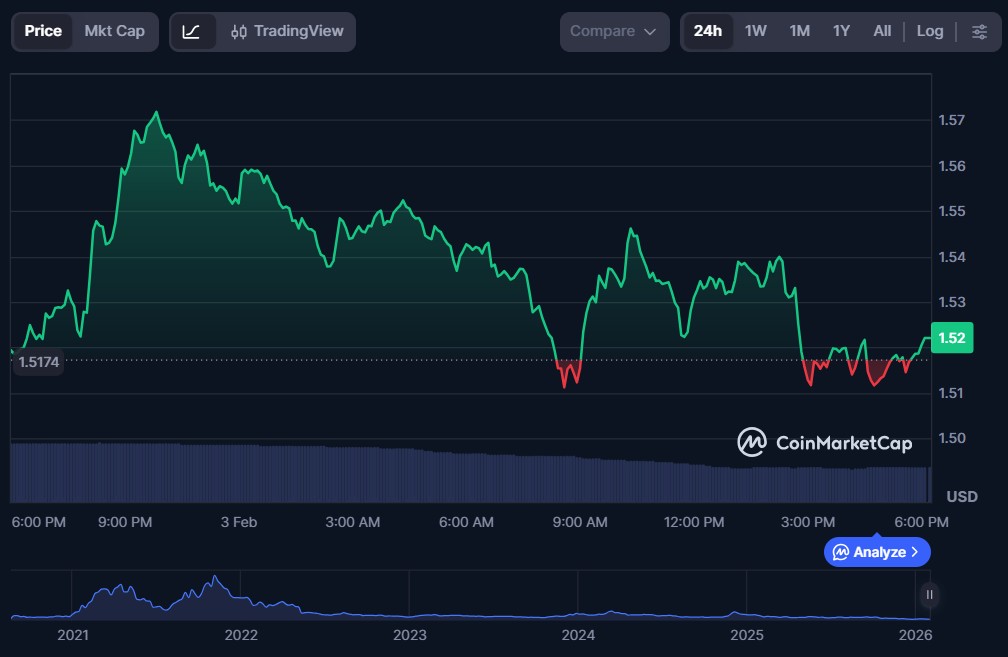
Task: Expand the Compare dropdown
Action: [x=614, y=32]
